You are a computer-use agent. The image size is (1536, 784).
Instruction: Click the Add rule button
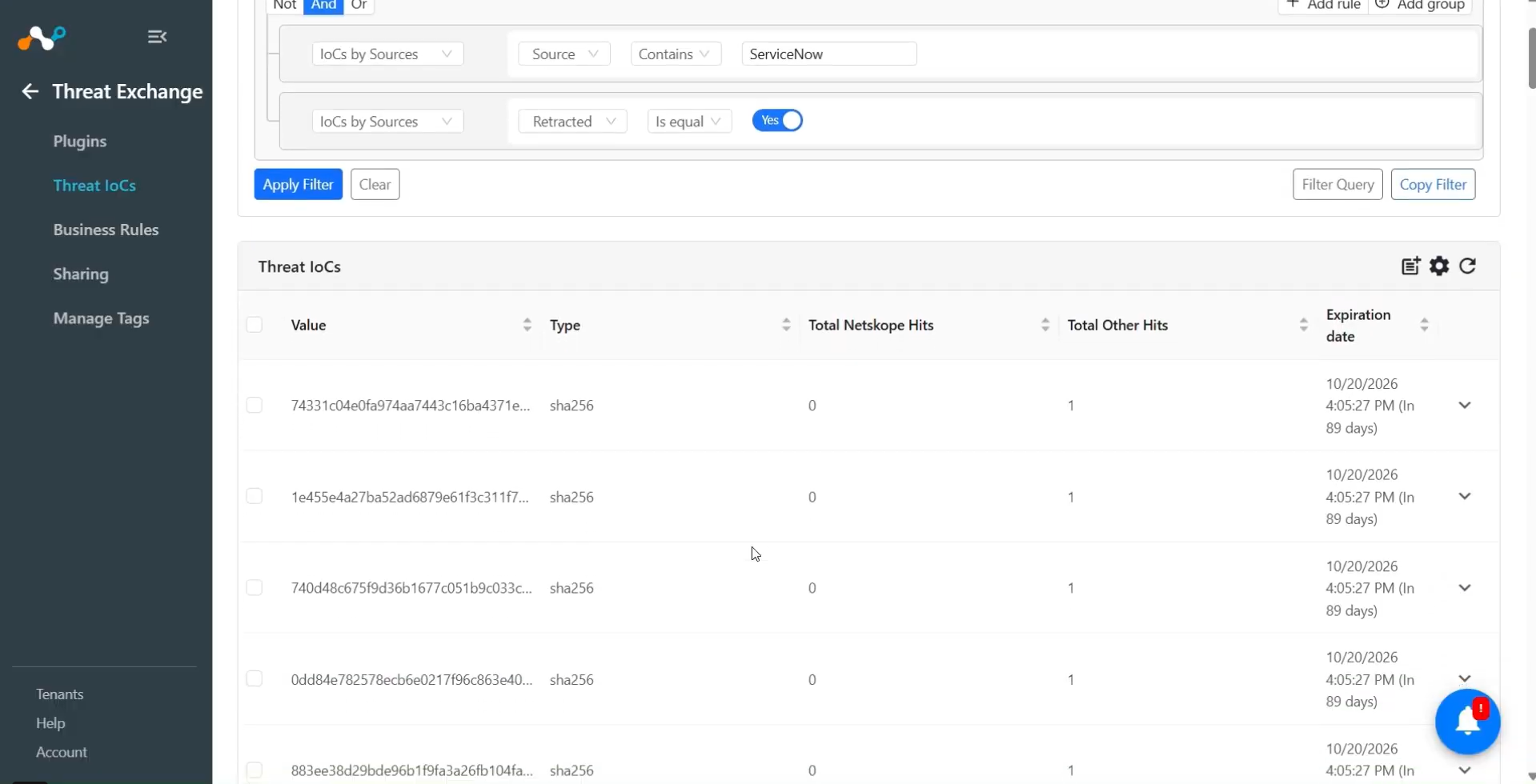pos(1323,6)
